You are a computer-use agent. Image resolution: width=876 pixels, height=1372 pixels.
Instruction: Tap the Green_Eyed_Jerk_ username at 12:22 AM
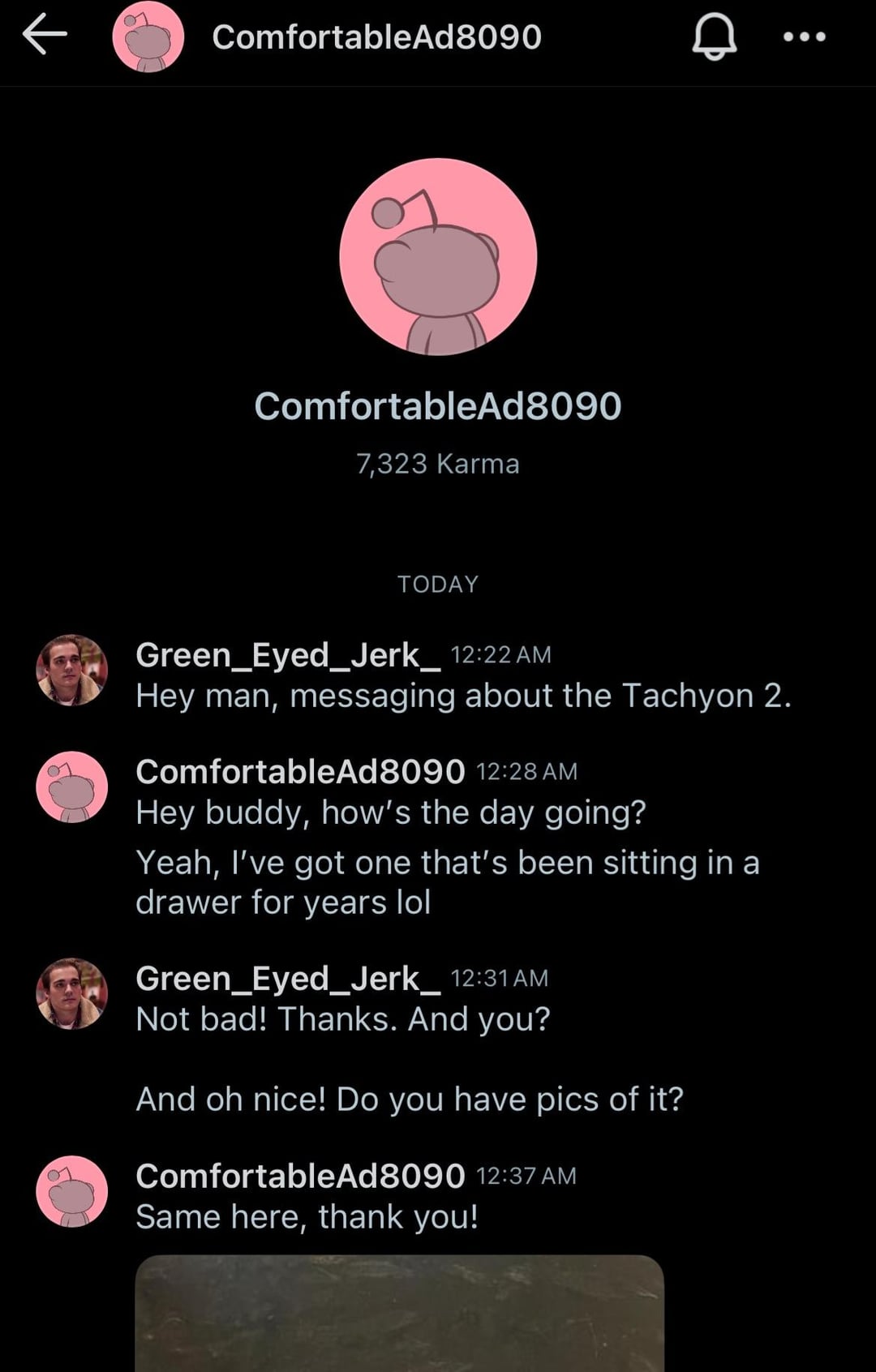(x=288, y=654)
